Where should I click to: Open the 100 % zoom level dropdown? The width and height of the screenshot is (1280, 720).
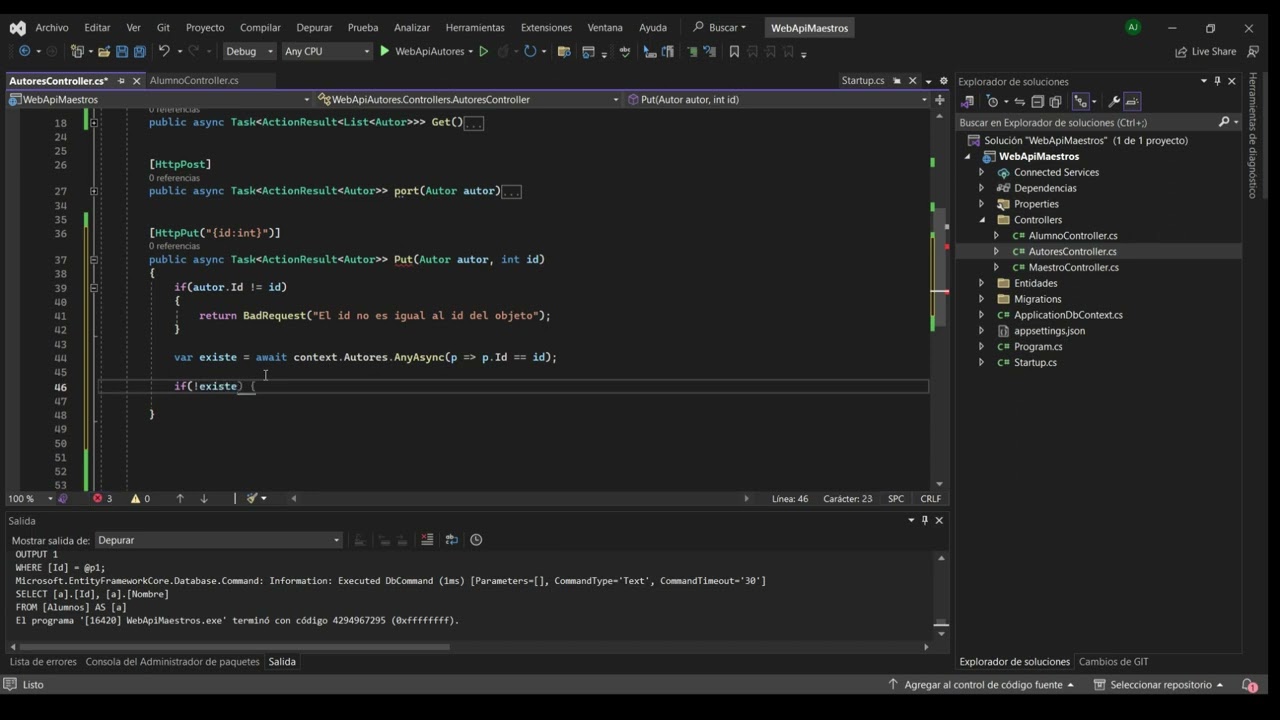click(29, 498)
